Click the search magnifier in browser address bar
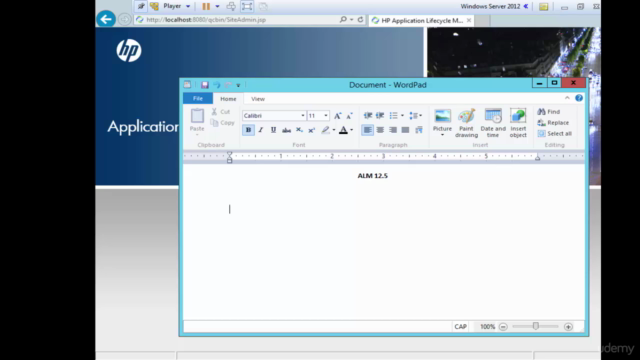Image resolution: width=640 pixels, height=360 pixels. tap(343, 19)
